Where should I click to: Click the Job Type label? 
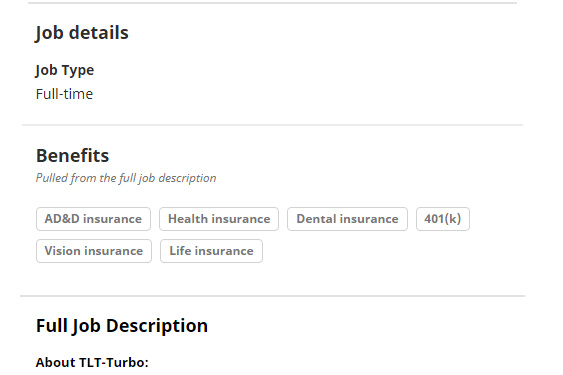[x=65, y=70]
